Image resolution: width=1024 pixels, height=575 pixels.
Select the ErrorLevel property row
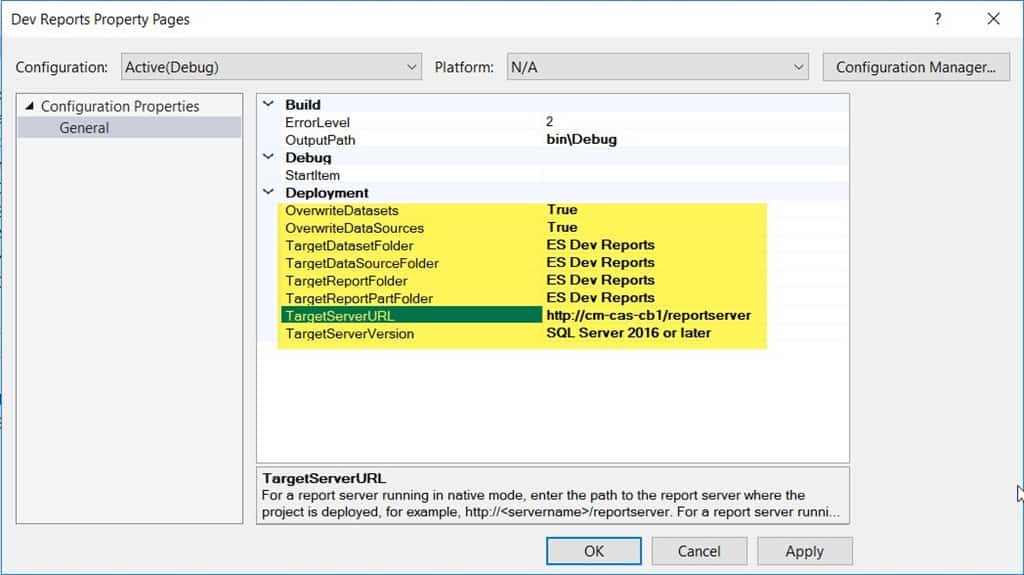tap(320, 122)
